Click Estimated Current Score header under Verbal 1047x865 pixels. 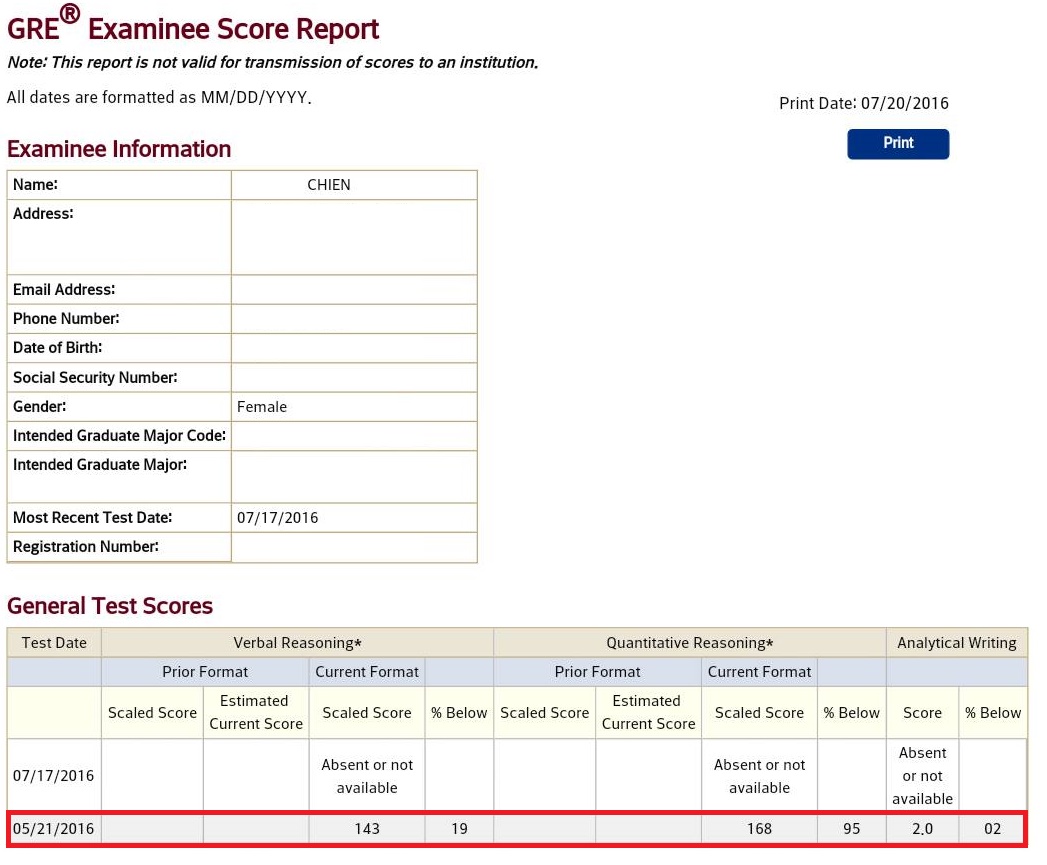256,713
